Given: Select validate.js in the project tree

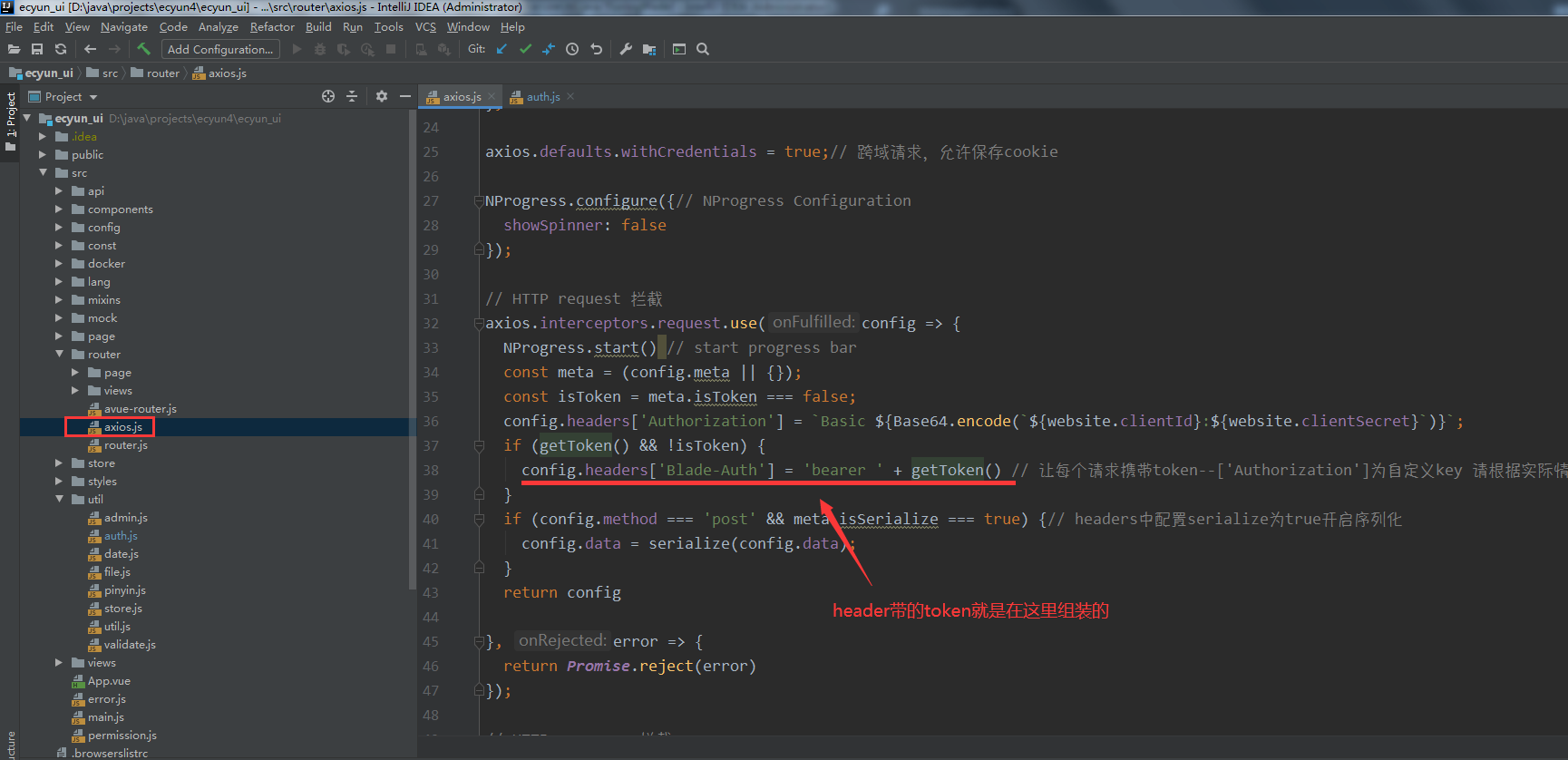Looking at the screenshot, I should pos(130,645).
